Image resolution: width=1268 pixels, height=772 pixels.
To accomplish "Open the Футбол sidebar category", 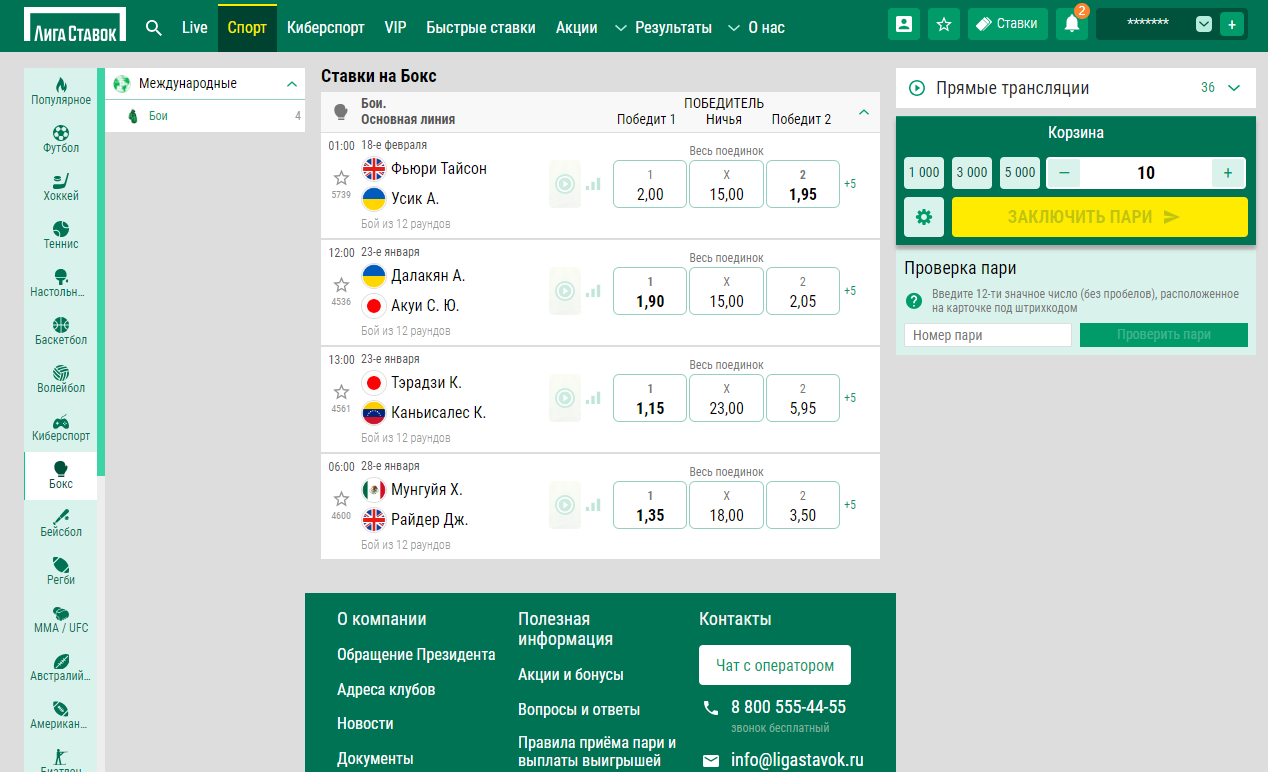I will [61, 140].
